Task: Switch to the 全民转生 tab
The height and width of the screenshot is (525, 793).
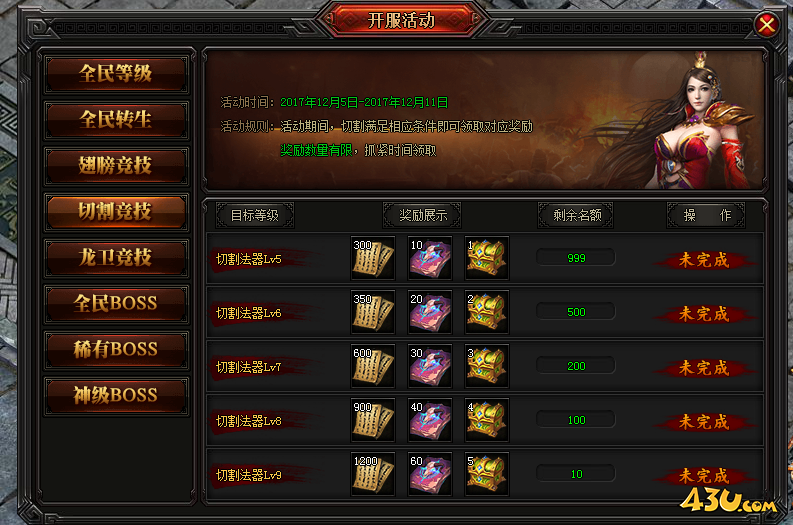Action: (116, 120)
